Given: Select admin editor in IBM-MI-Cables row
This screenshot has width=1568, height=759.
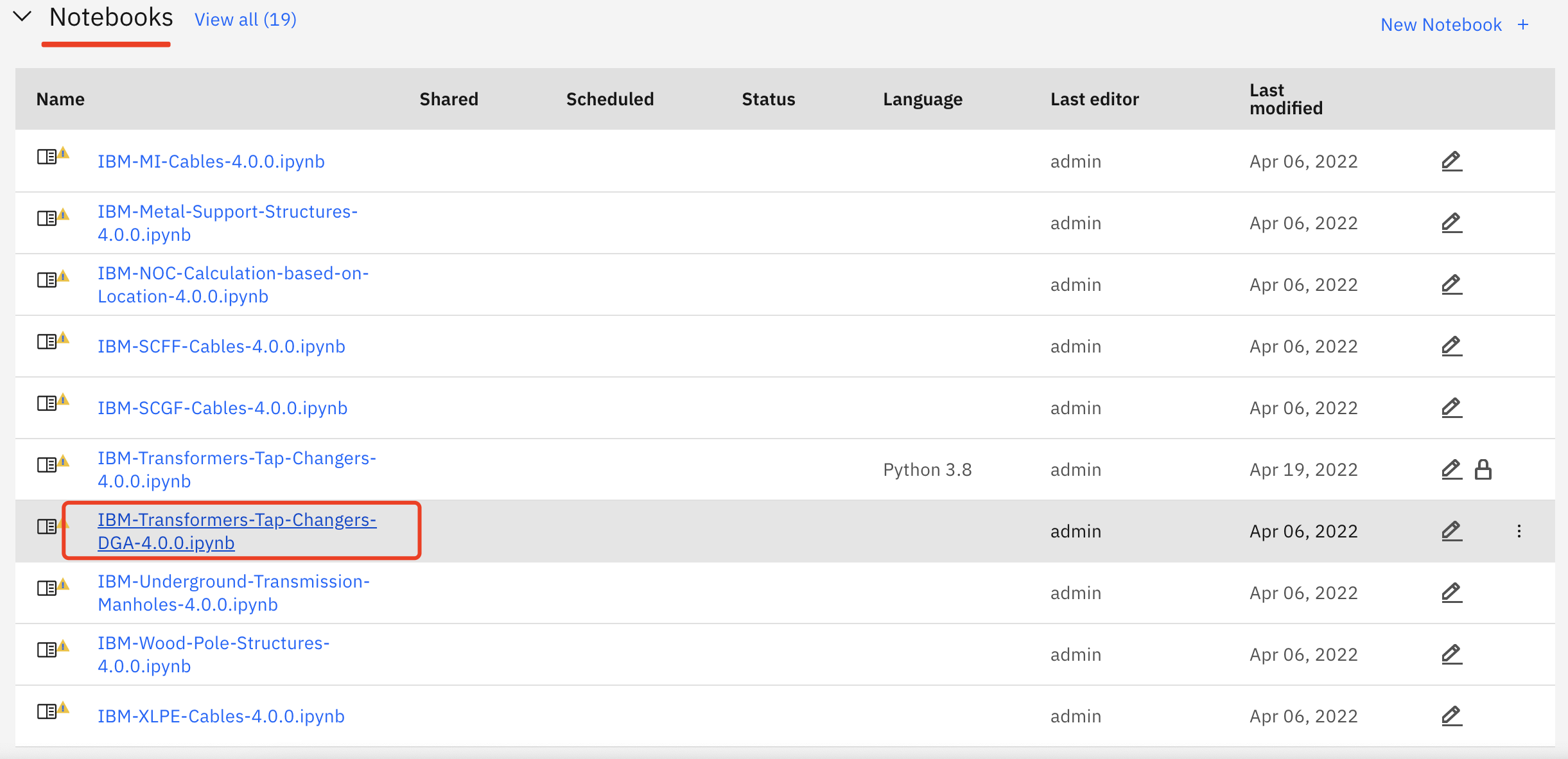Looking at the screenshot, I should [x=1076, y=161].
